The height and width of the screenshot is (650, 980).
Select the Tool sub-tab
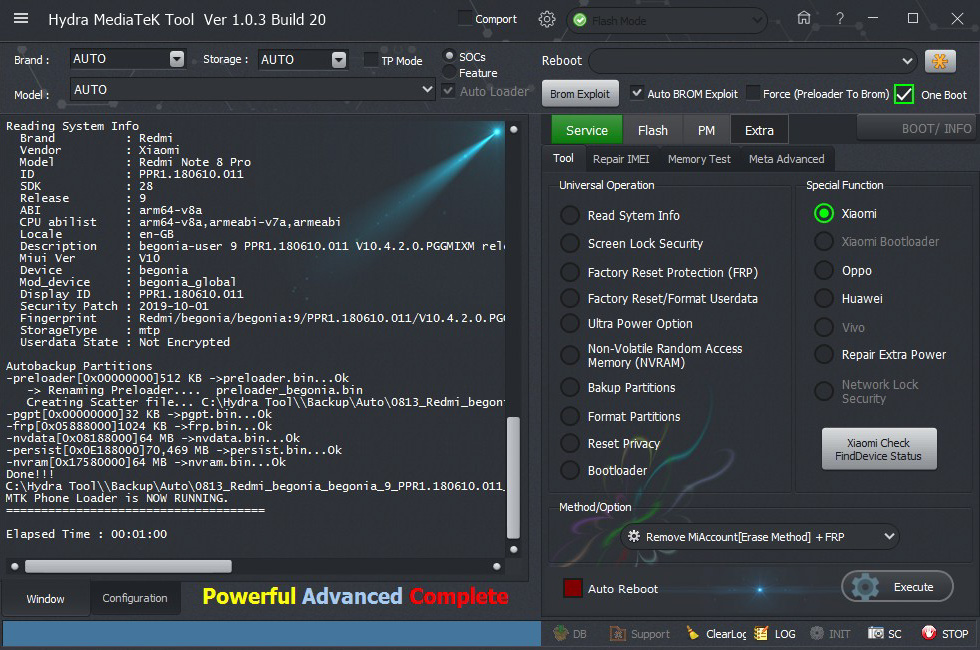(x=563, y=158)
